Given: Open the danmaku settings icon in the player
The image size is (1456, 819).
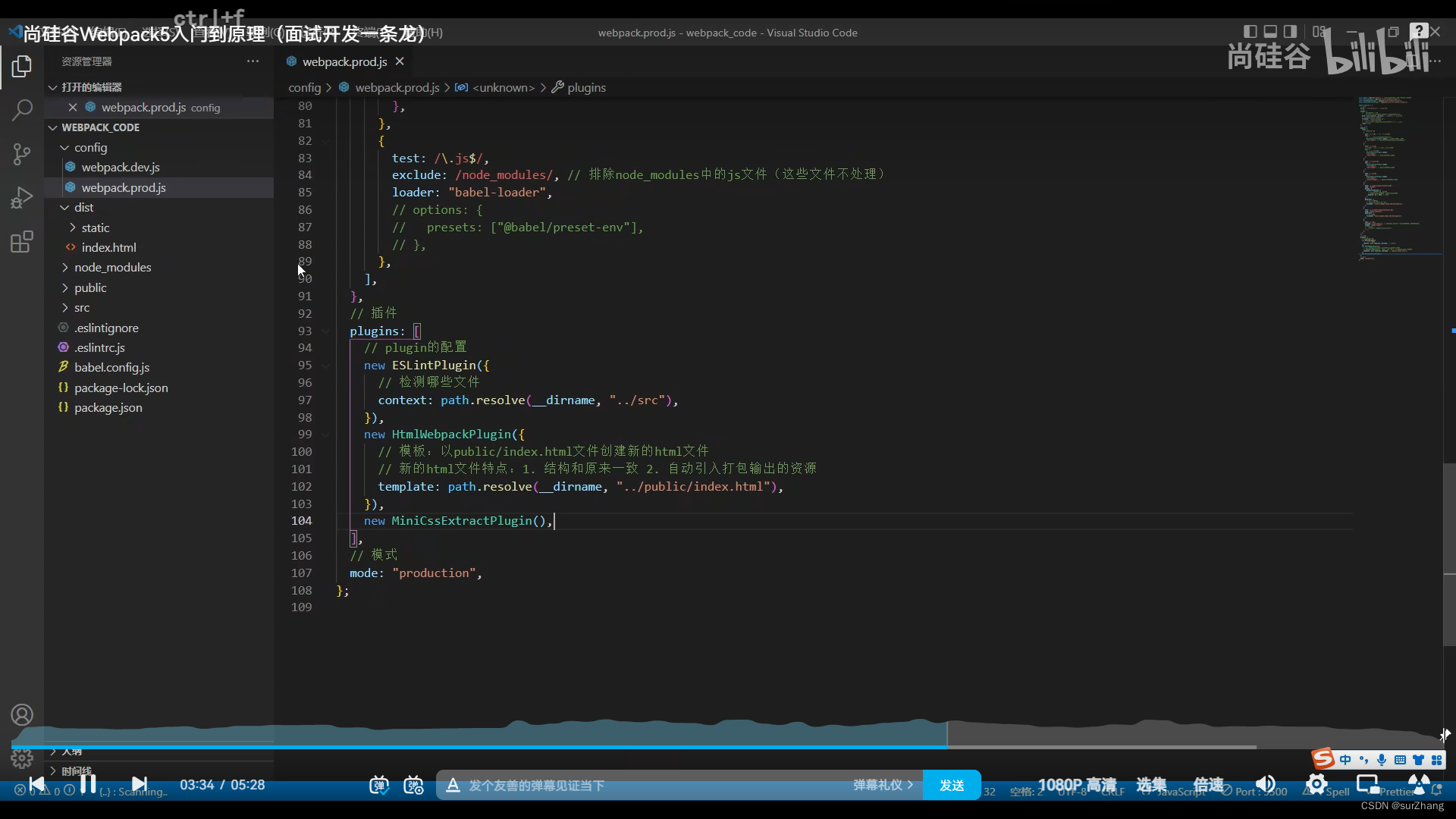Looking at the screenshot, I should coord(413,785).
